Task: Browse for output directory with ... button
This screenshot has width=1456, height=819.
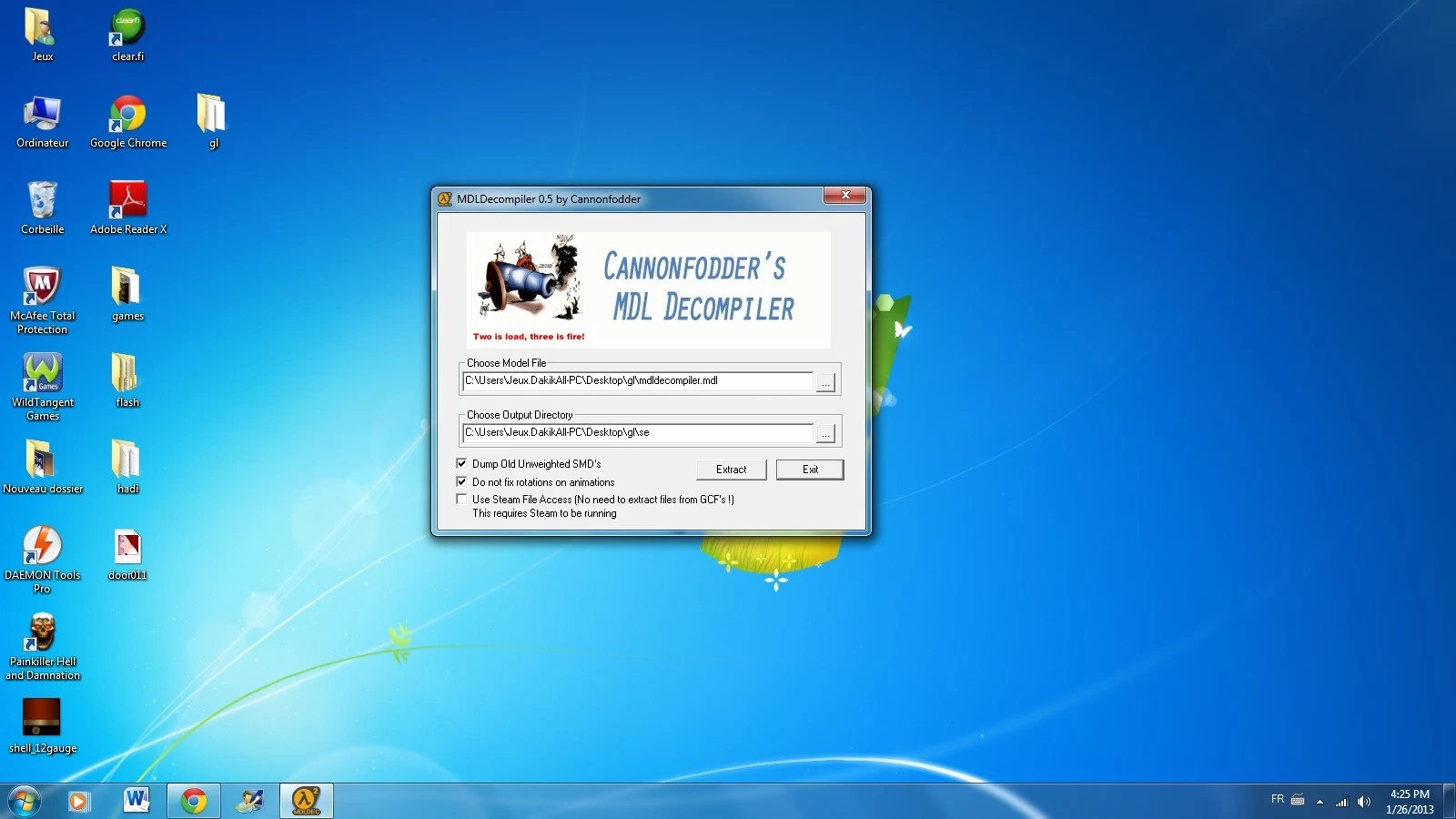Action: pyautogui.click(x=825, y=434)
